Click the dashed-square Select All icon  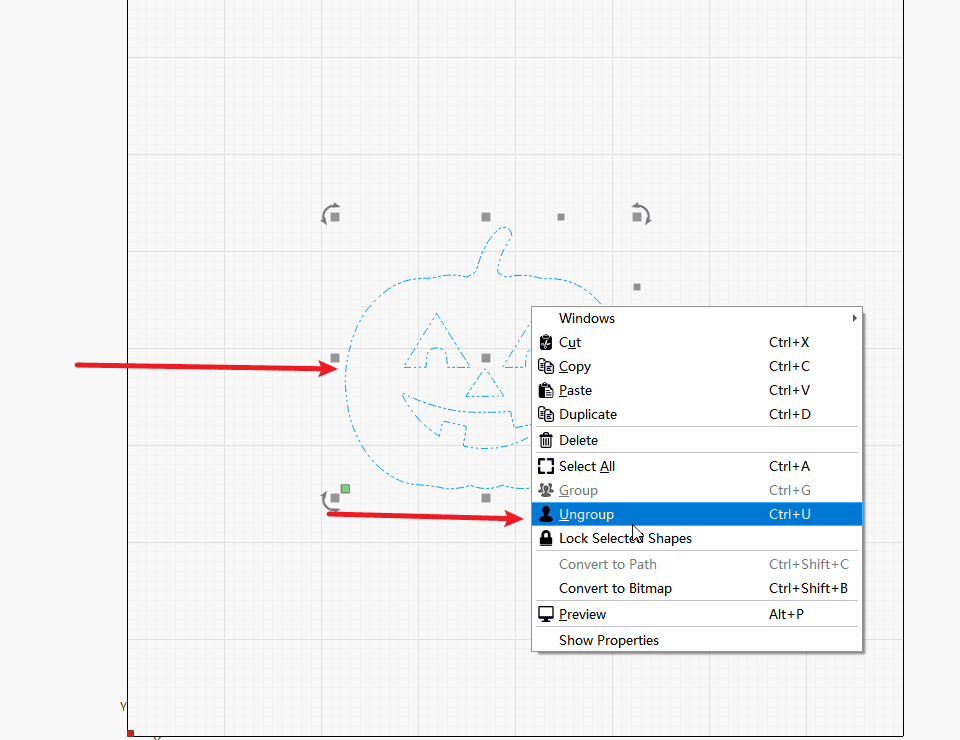click(x=546, y=466)
